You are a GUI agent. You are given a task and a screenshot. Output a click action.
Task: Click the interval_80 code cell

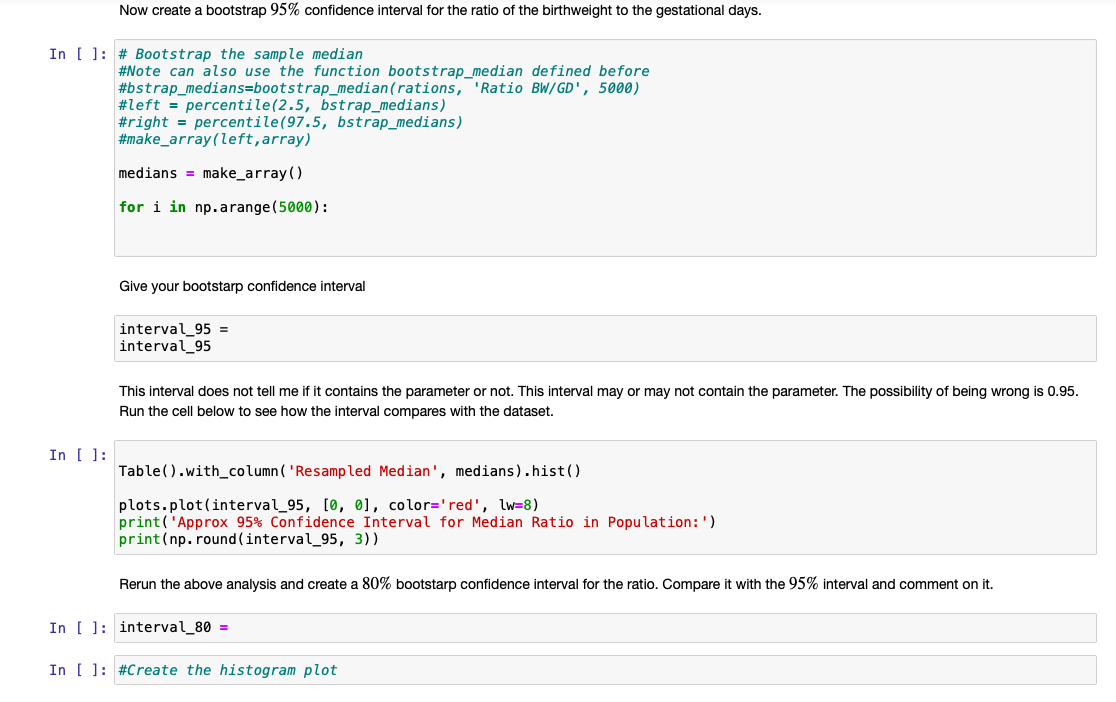pos(400,627)
